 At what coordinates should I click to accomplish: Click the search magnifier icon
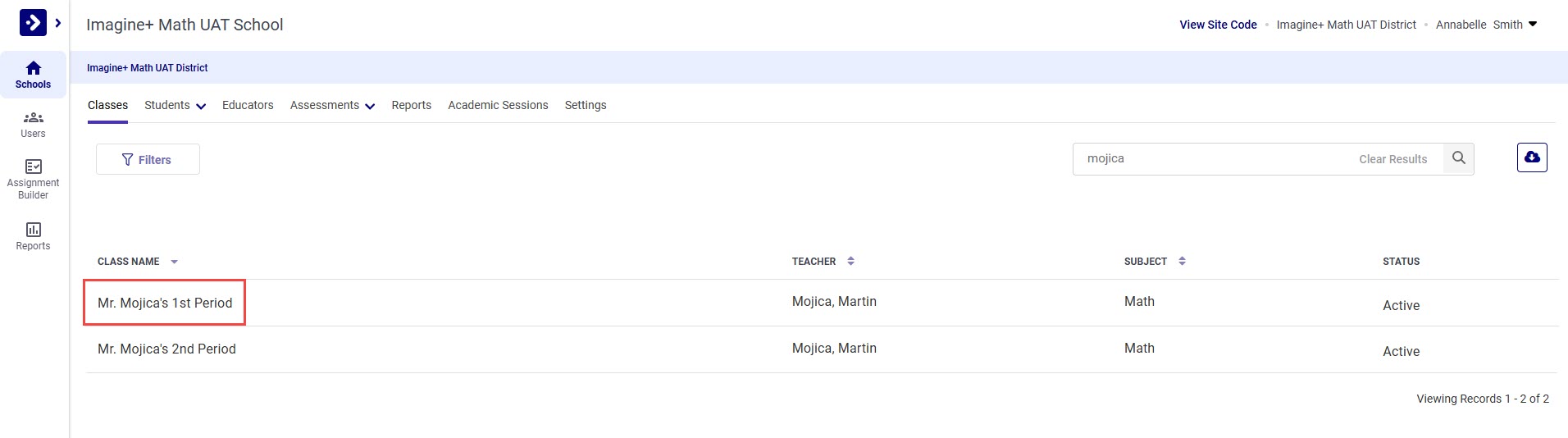(x=1458, y=158)
